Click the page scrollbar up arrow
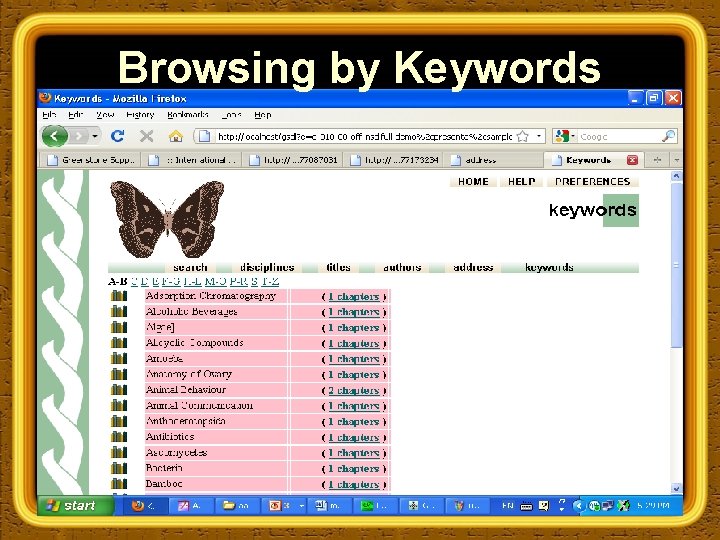This screenshot has height=540, width=720. point(676,176)
